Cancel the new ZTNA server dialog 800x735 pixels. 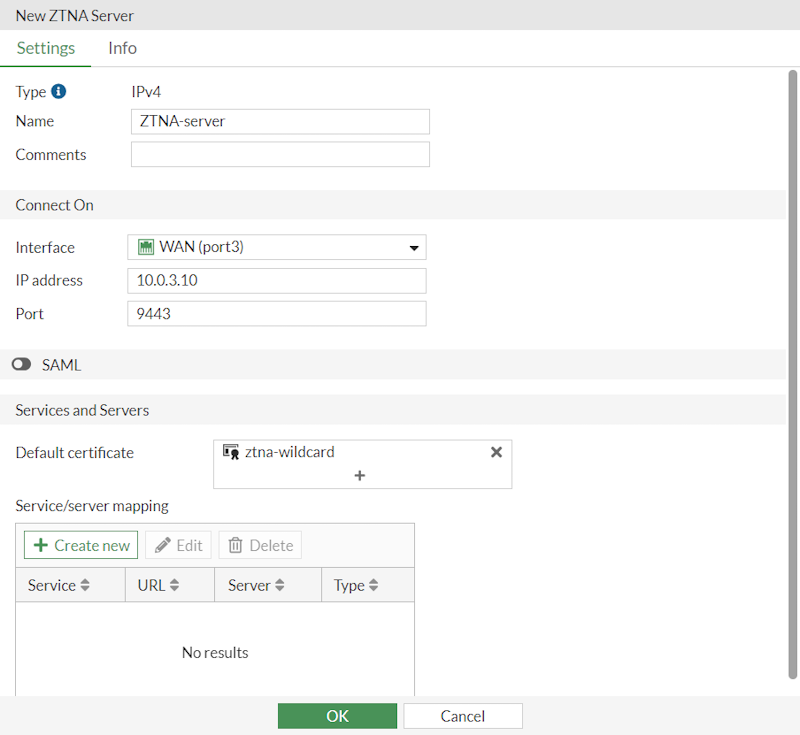463,716
